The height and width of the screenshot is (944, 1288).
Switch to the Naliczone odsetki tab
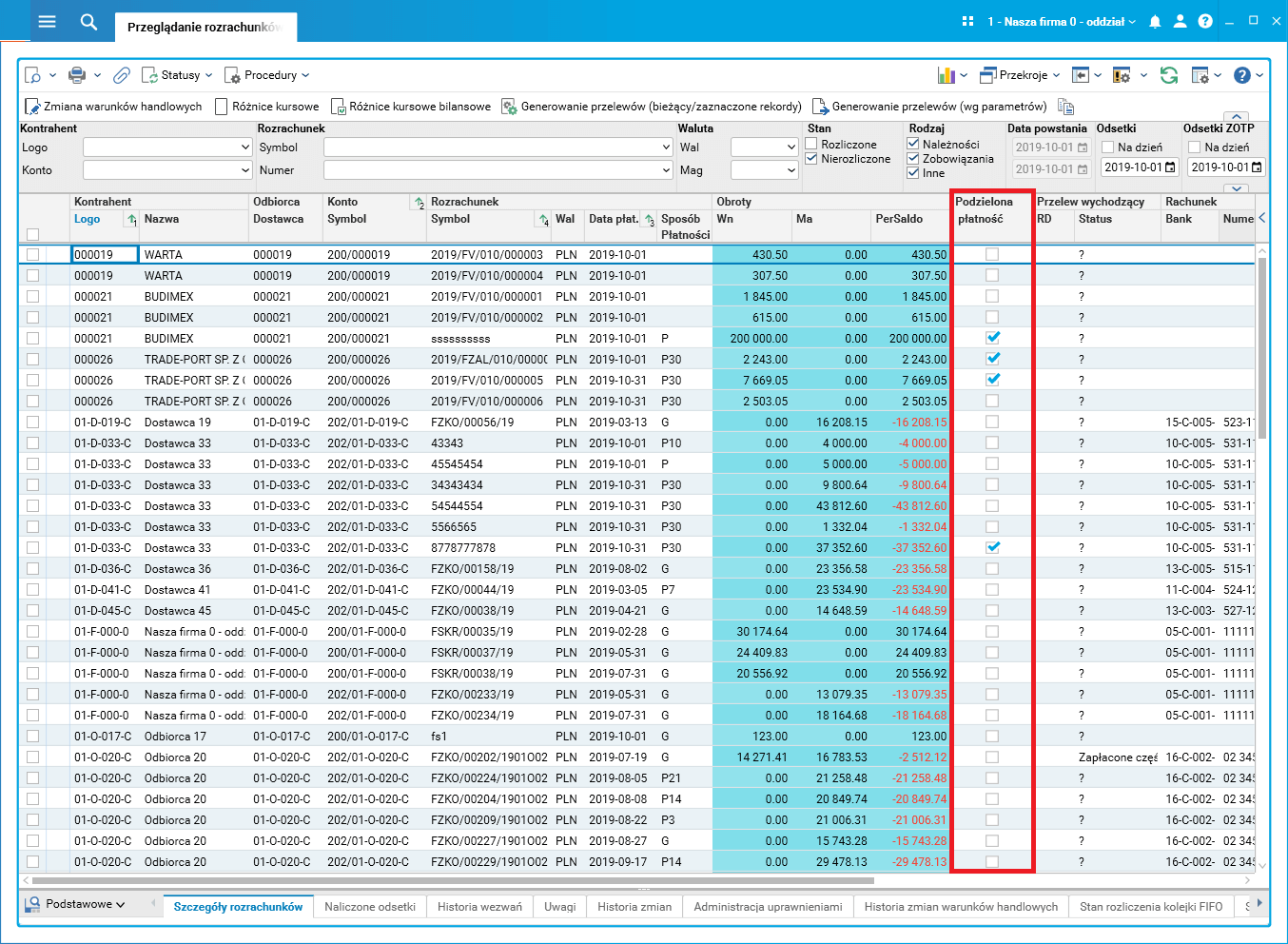click(369, 907)
